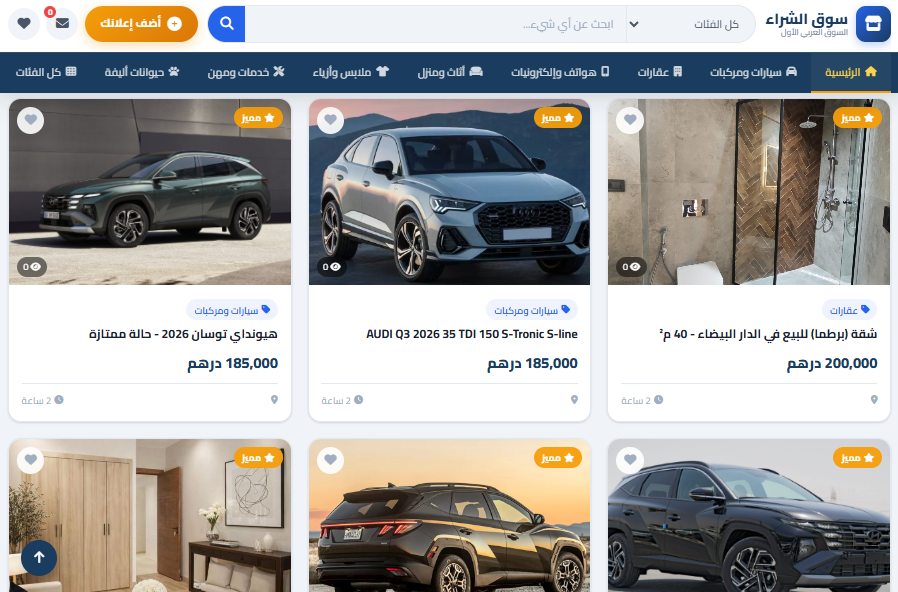
Task: Click views eye icon on apartment listing
Action: pyautogui.click(x=636, y=267)
